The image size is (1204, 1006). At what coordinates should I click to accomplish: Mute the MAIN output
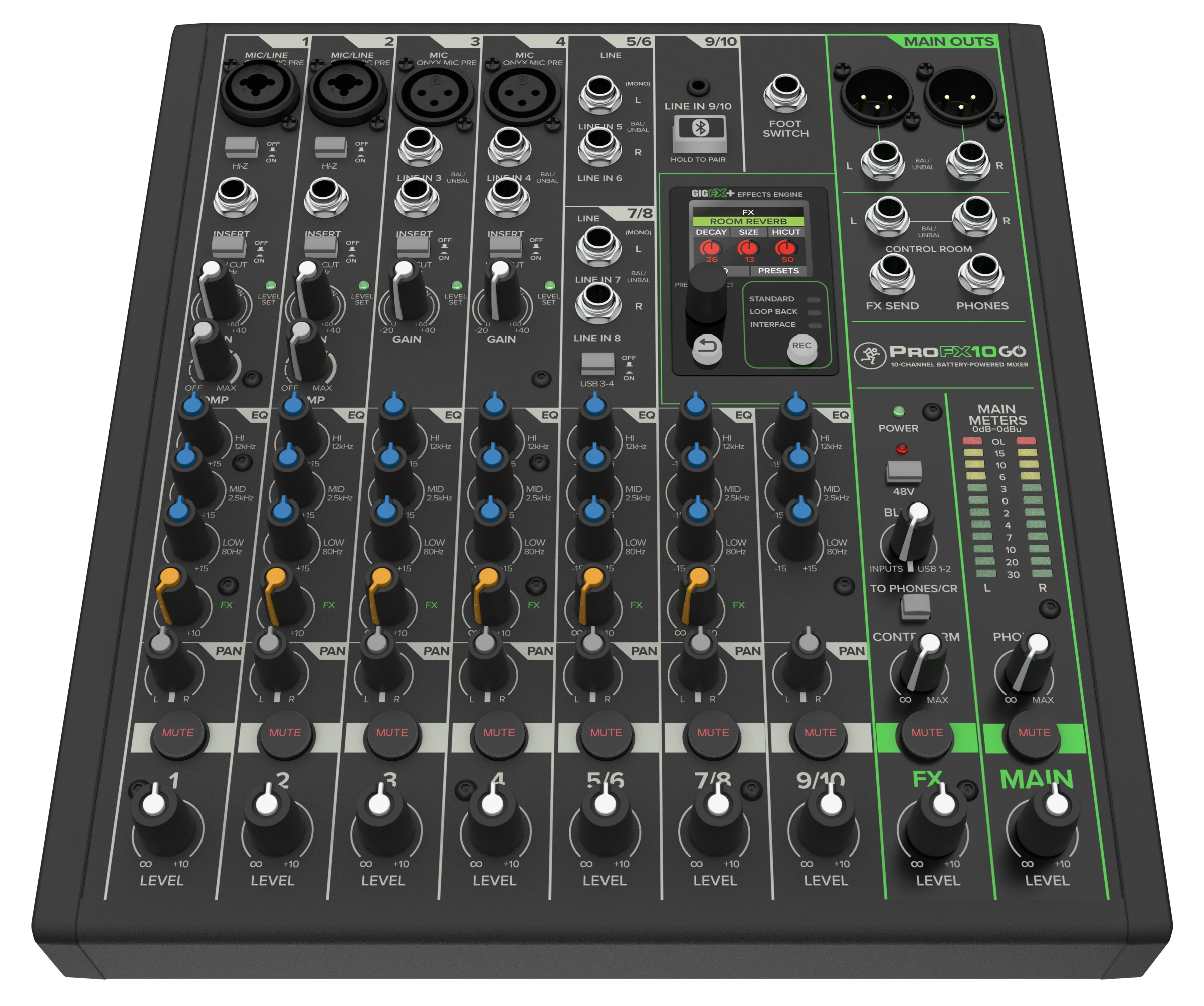point(1034,732)
